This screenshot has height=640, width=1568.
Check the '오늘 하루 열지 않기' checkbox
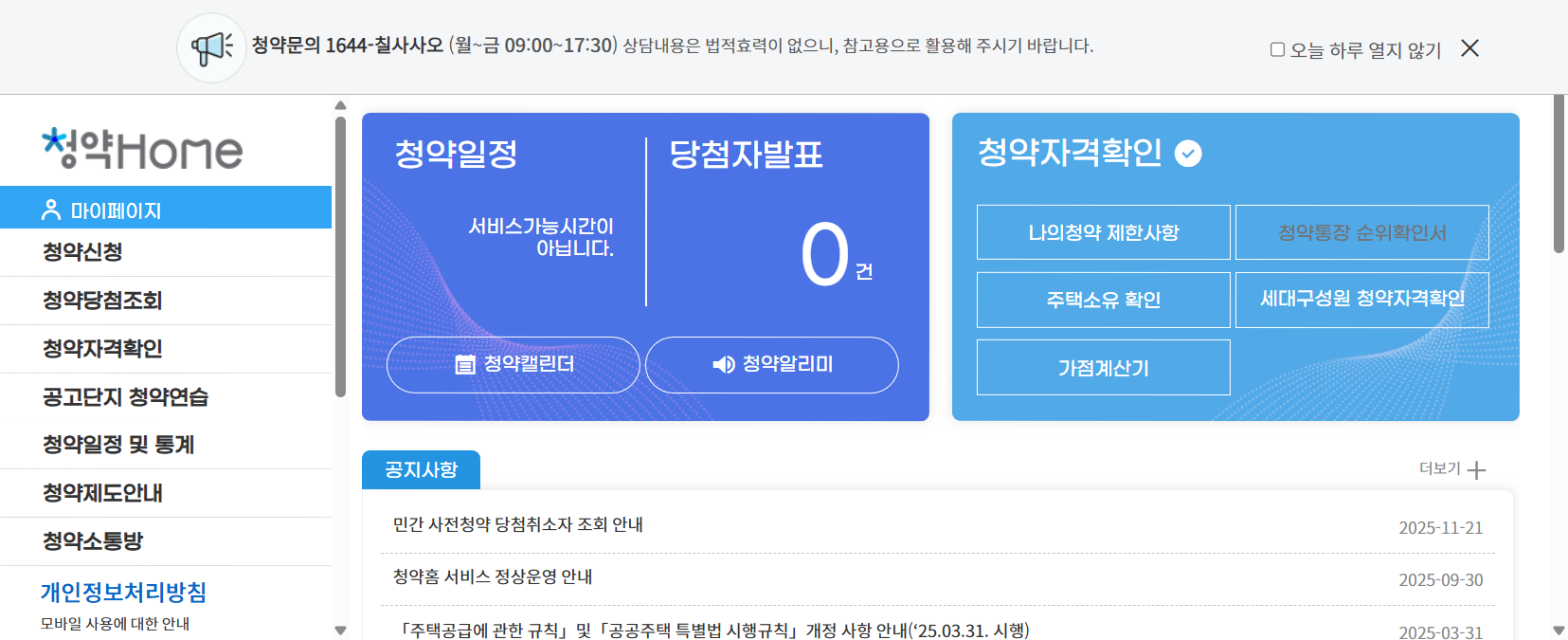tap(1277, 49)
